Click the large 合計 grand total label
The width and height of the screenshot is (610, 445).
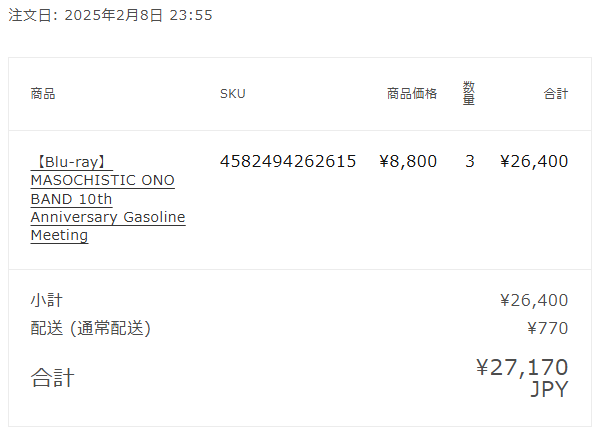pyautogui.click(x=53, y=378)
